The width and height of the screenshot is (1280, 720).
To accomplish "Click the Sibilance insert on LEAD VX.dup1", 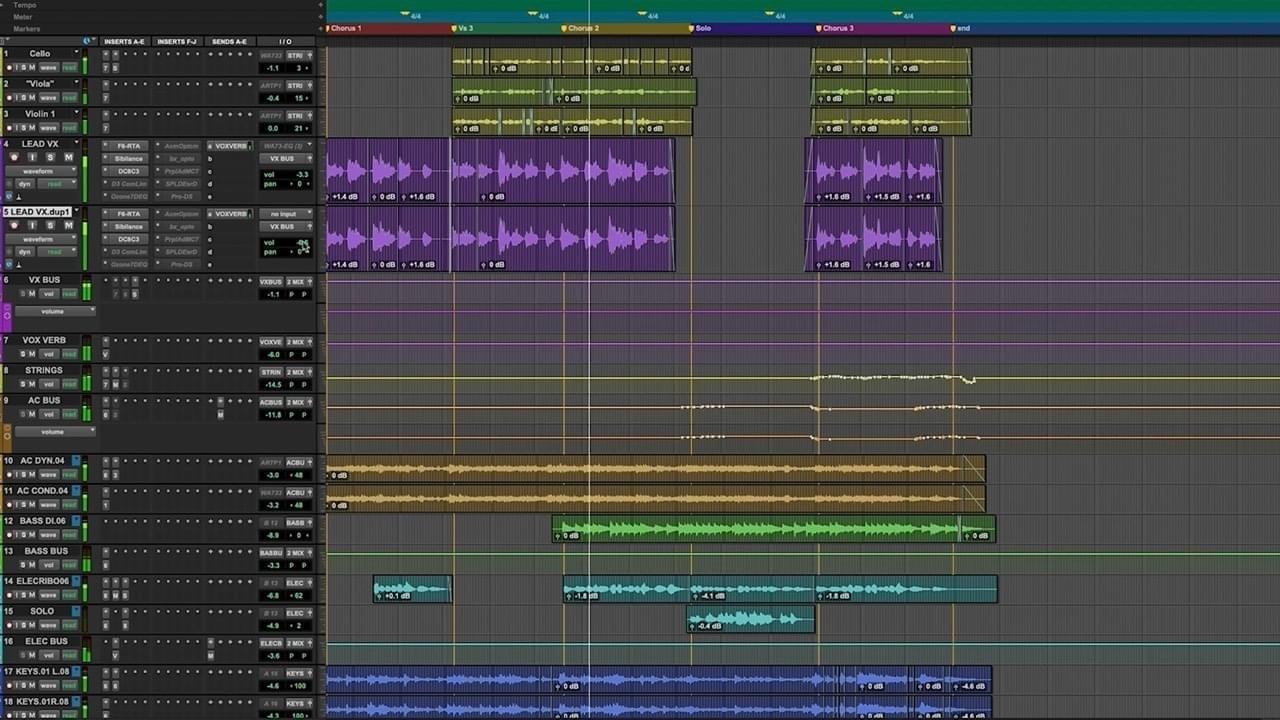I will tap(128, 225).
